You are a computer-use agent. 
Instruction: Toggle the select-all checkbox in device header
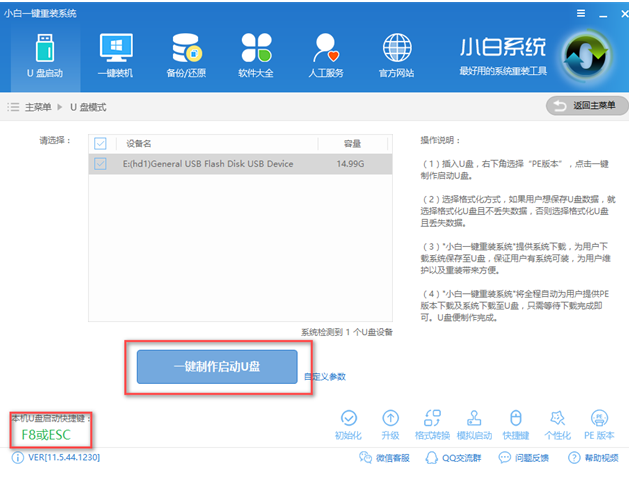[100, 143]
